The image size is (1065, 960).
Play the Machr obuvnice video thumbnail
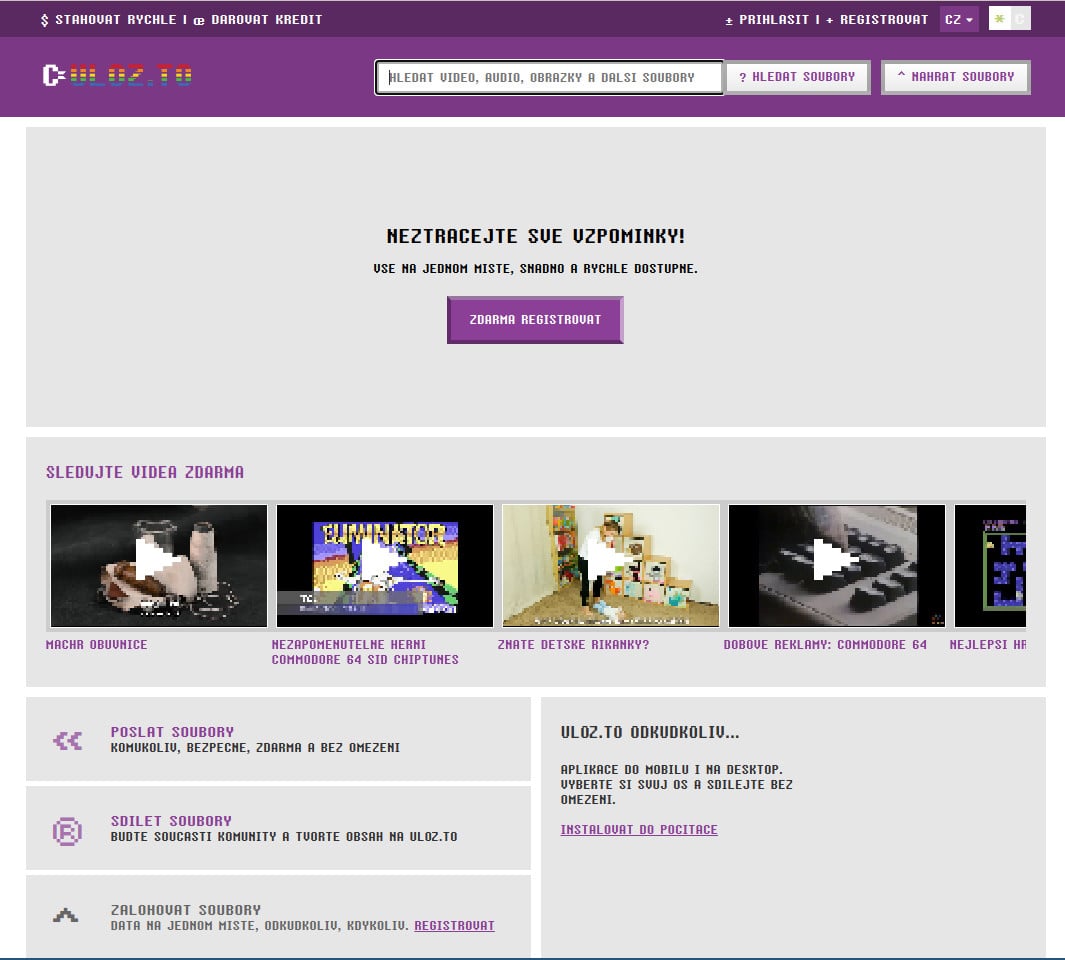159,565
